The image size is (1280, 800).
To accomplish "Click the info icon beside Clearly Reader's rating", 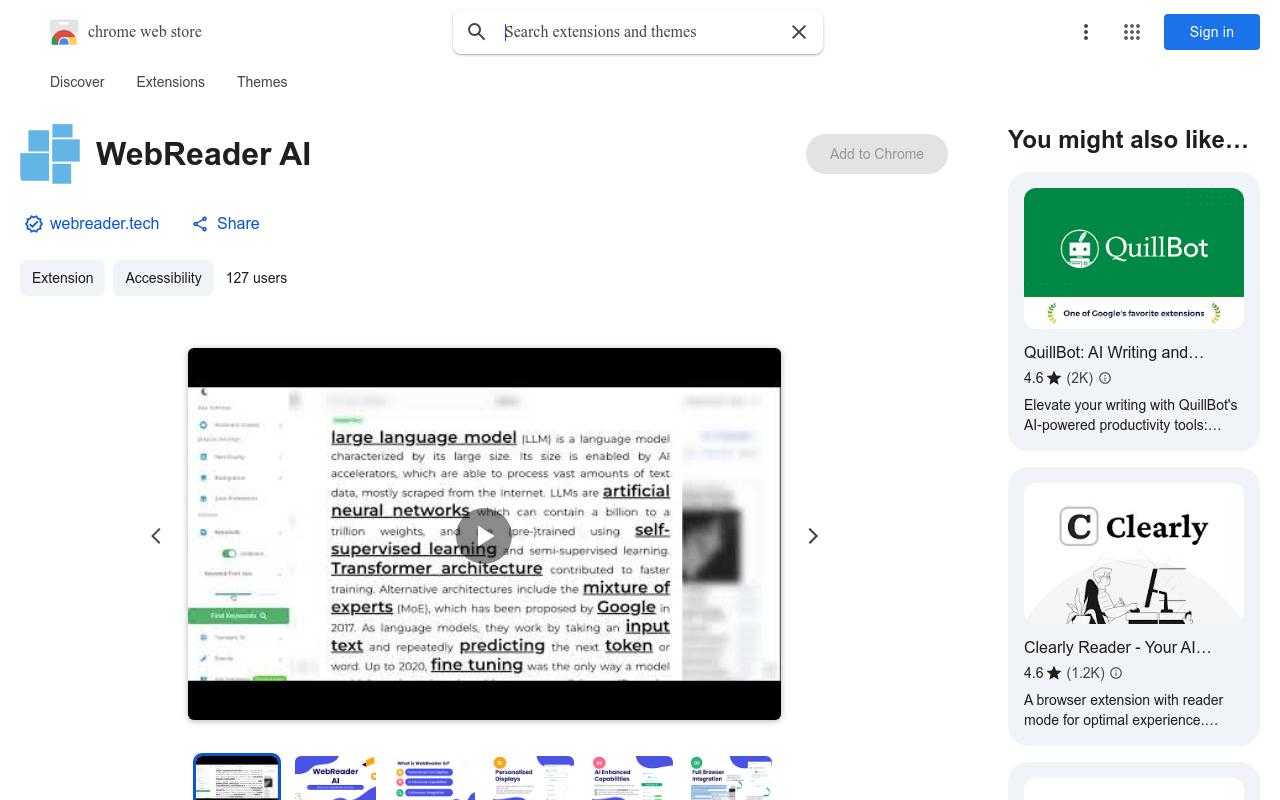I will coord(1116,673).
